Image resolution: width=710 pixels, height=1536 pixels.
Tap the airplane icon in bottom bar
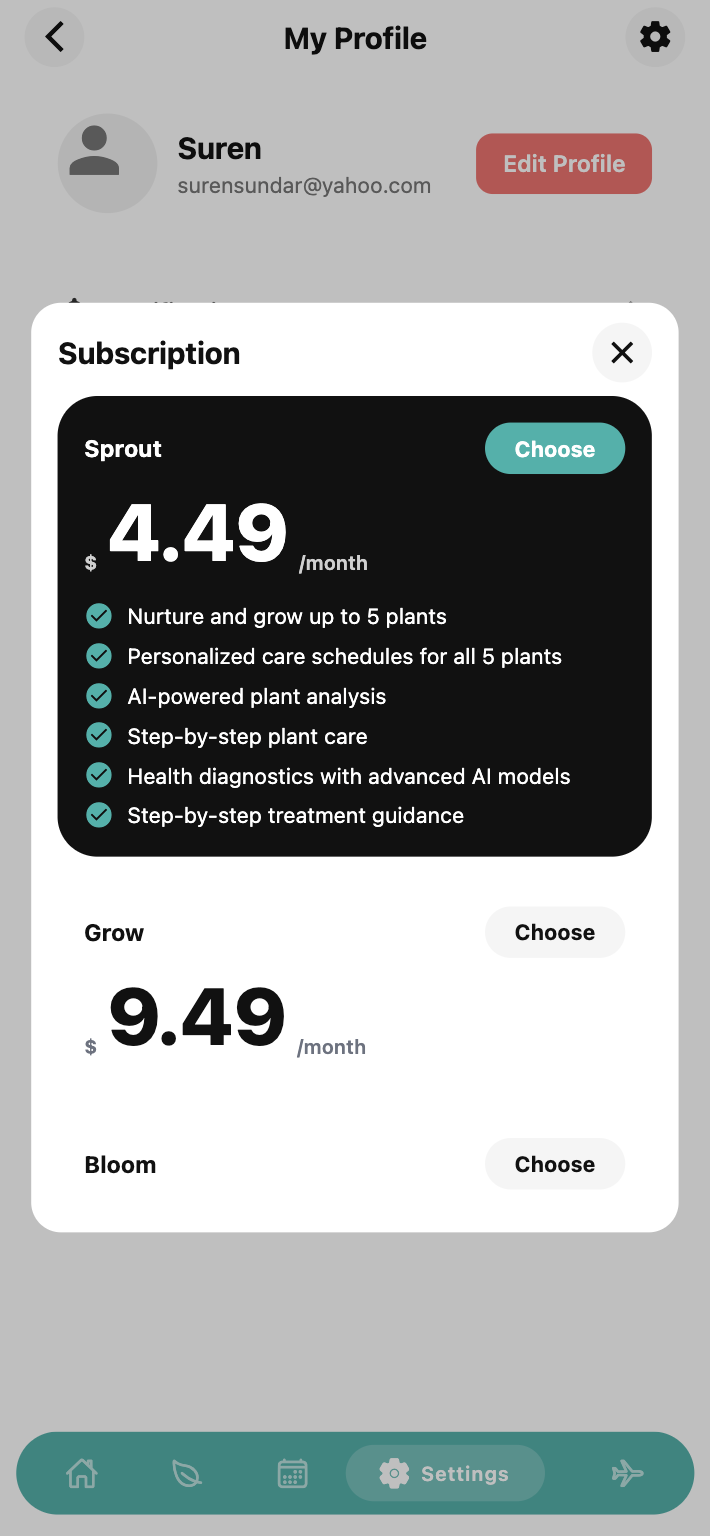pos(627,1473)
